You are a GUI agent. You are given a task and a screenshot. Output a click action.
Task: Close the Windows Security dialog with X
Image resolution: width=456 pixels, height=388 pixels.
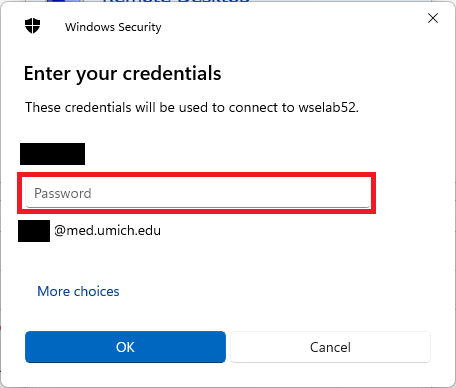[x=433, y=18]
